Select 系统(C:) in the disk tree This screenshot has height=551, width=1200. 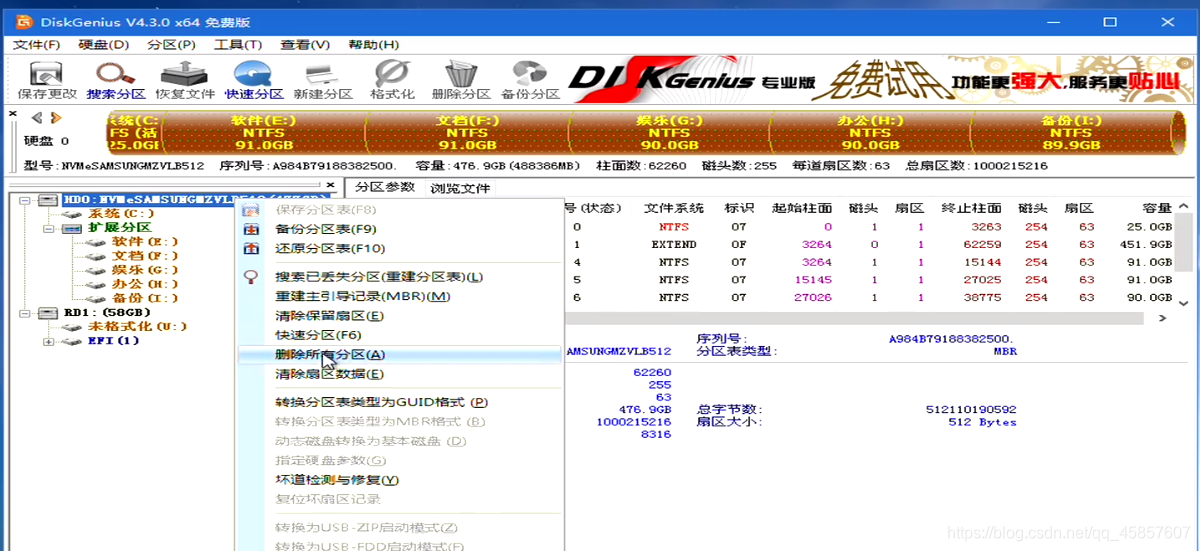[x=121, y=214]
